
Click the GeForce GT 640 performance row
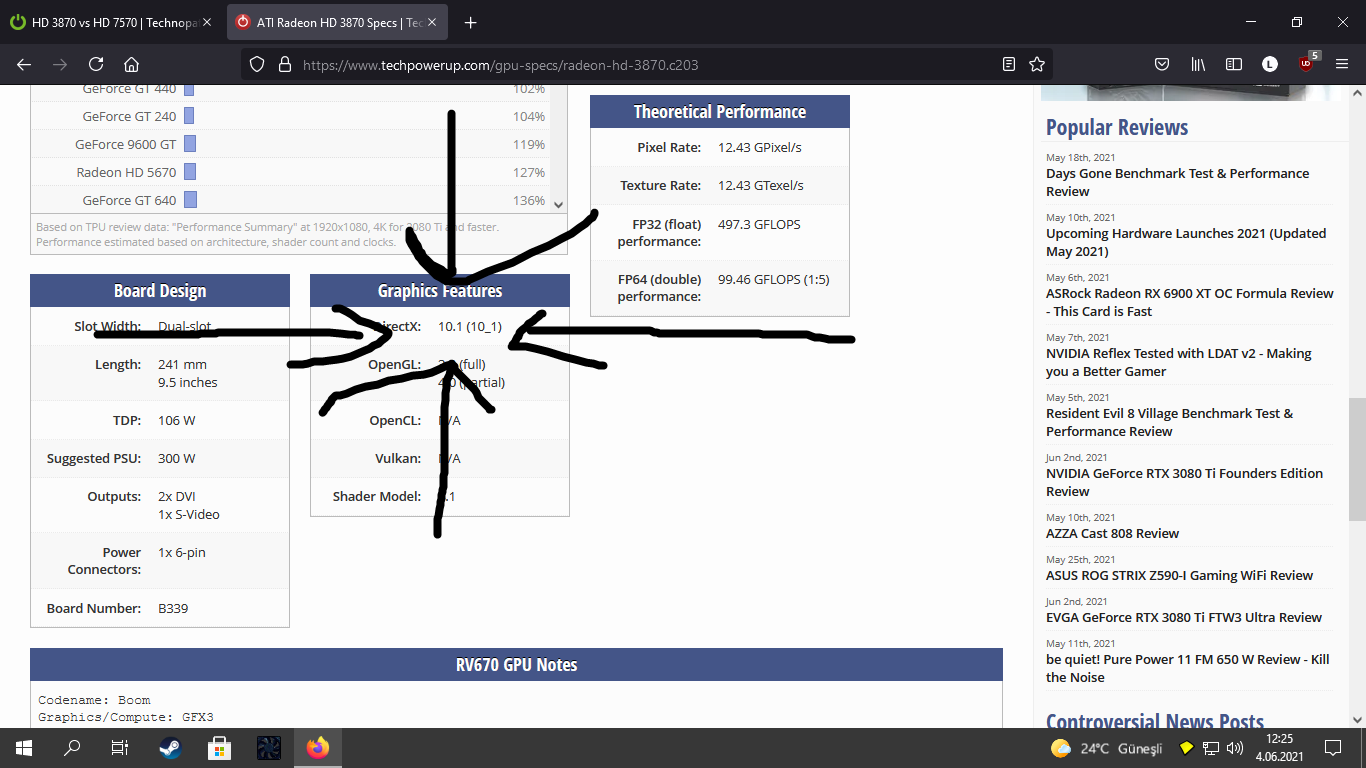tap(290, 200)
